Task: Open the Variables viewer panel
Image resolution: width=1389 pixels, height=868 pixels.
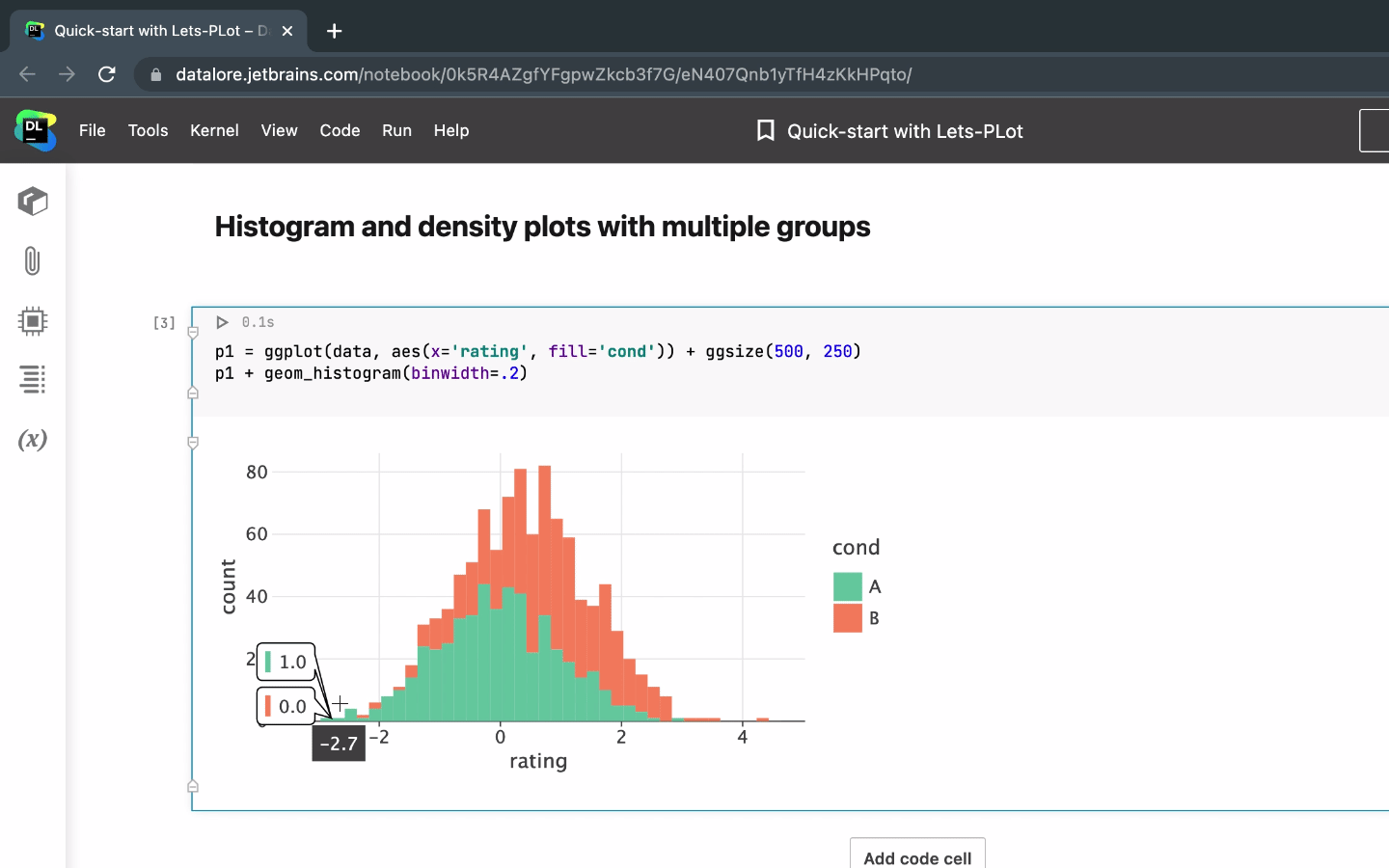Action: click(32, 441)
